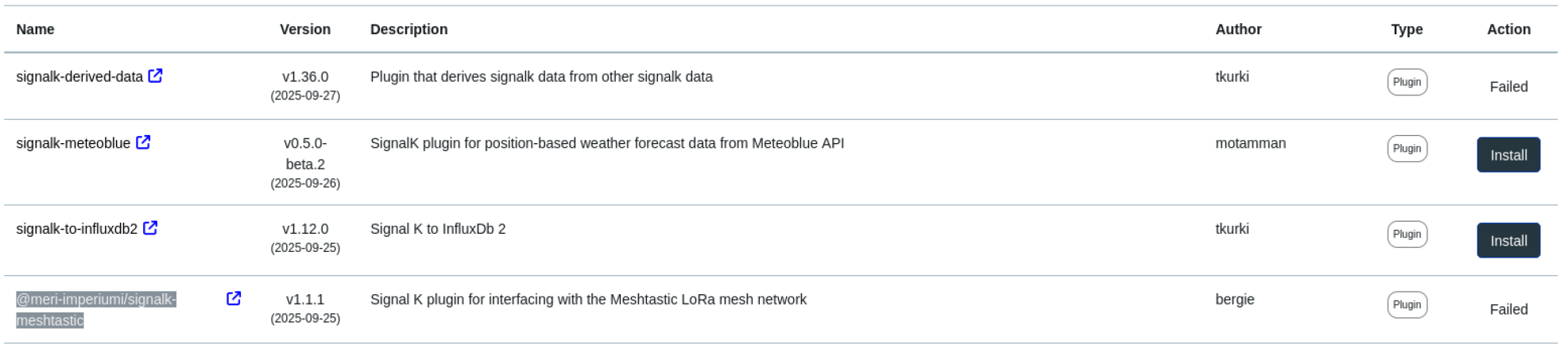Open external link icon beside signalk-meteoblue
The image size is (1568, 345).
click(x=143, y=143)
